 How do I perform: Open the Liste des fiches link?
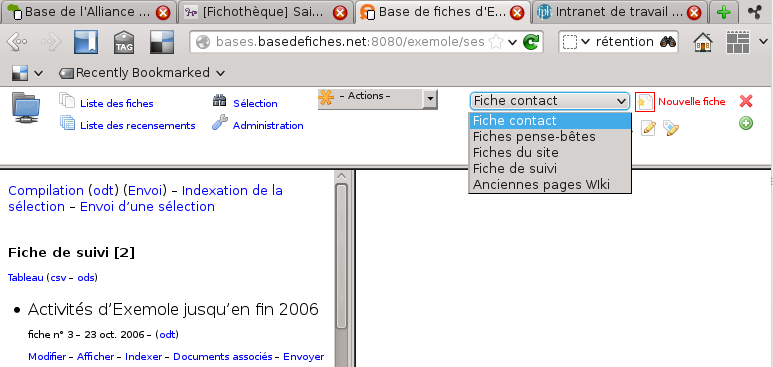click(x=117, y=104)
